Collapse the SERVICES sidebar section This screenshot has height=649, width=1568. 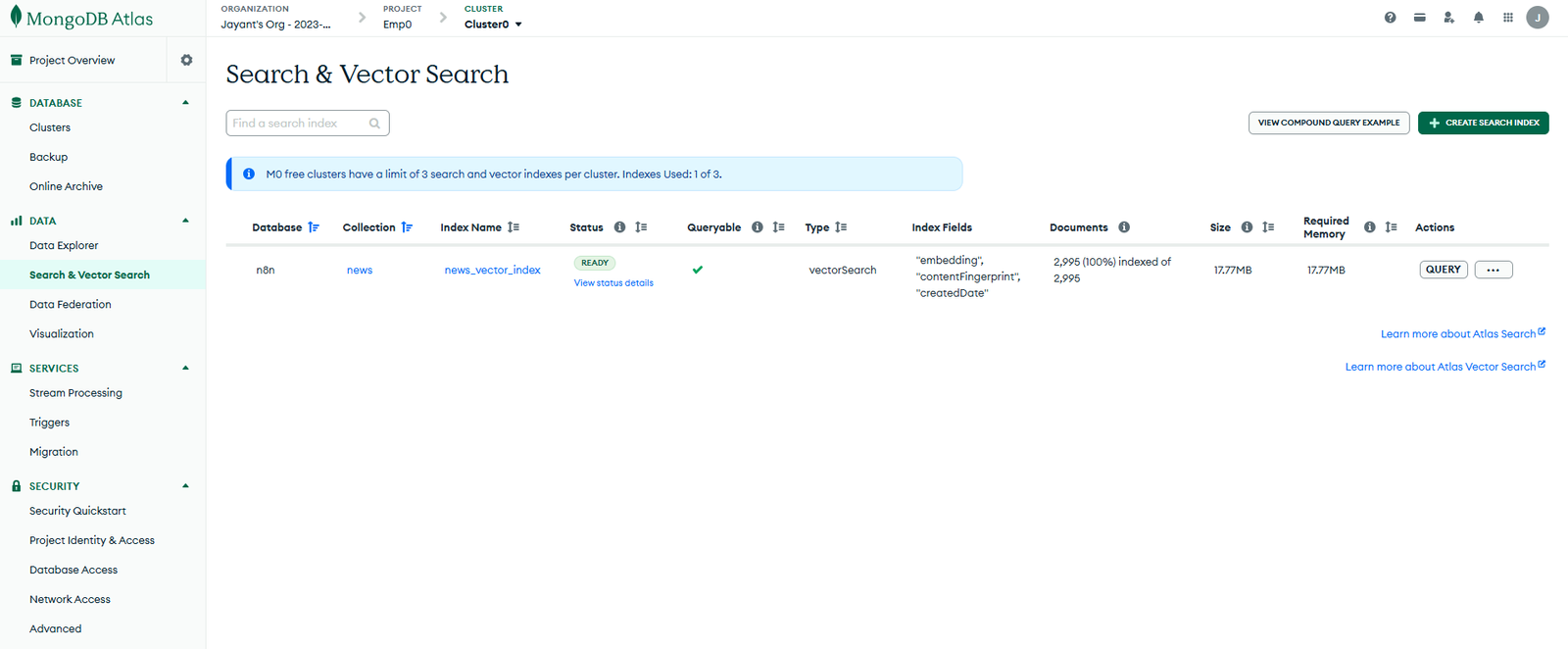185,369
